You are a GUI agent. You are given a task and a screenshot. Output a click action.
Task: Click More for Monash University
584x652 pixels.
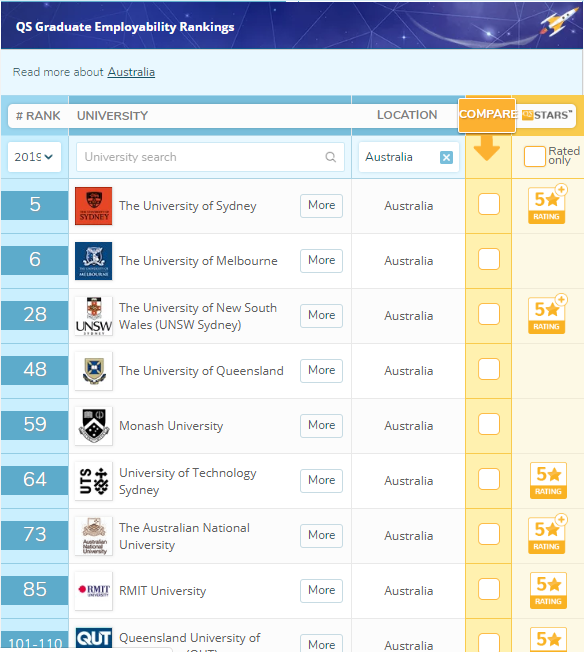pos(322,425)
